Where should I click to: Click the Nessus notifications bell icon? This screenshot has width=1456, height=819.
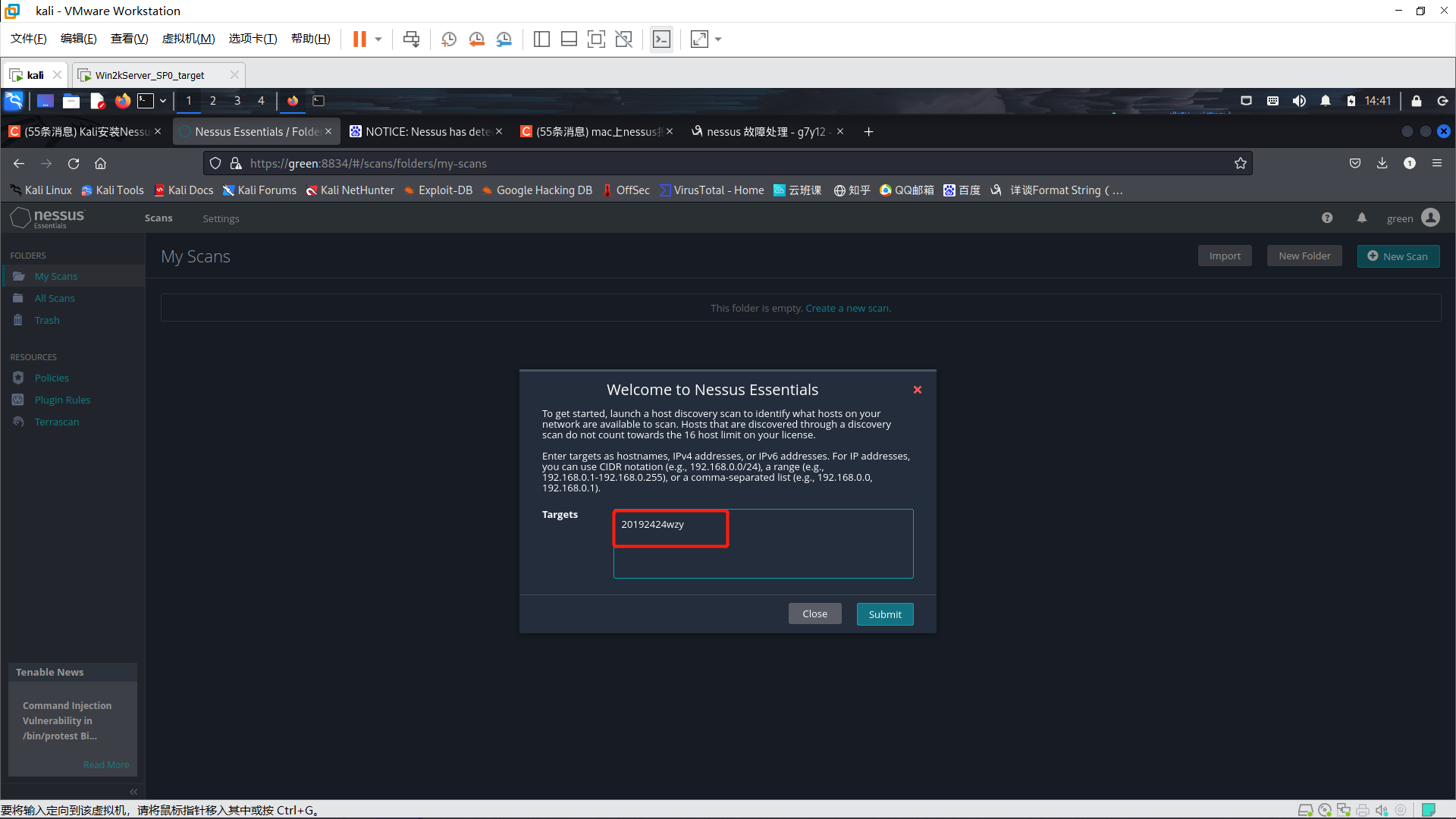[x=1361, y=218]
